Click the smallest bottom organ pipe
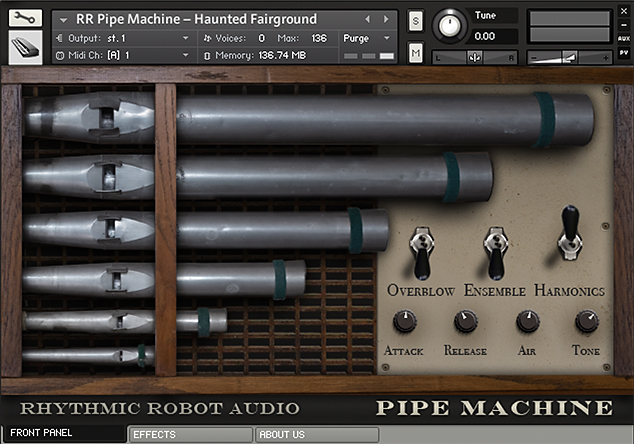This screenshot has width=634, height=444. 89,355
